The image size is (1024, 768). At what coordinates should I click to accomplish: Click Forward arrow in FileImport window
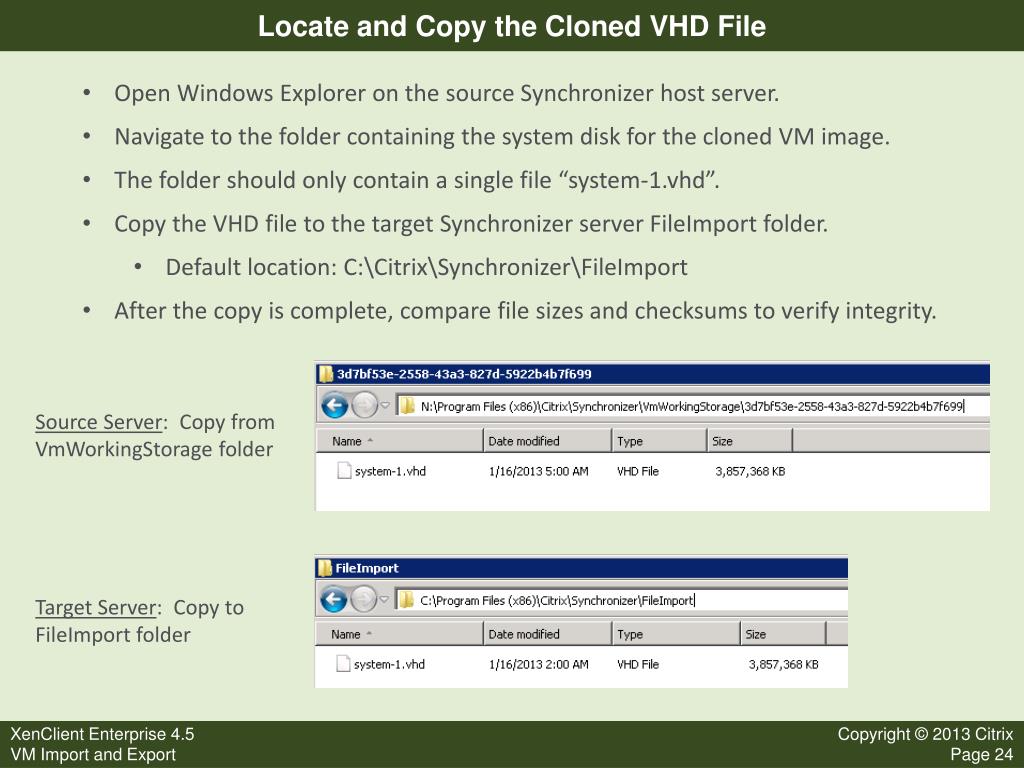pyautogui.click(x=364, y=600)
